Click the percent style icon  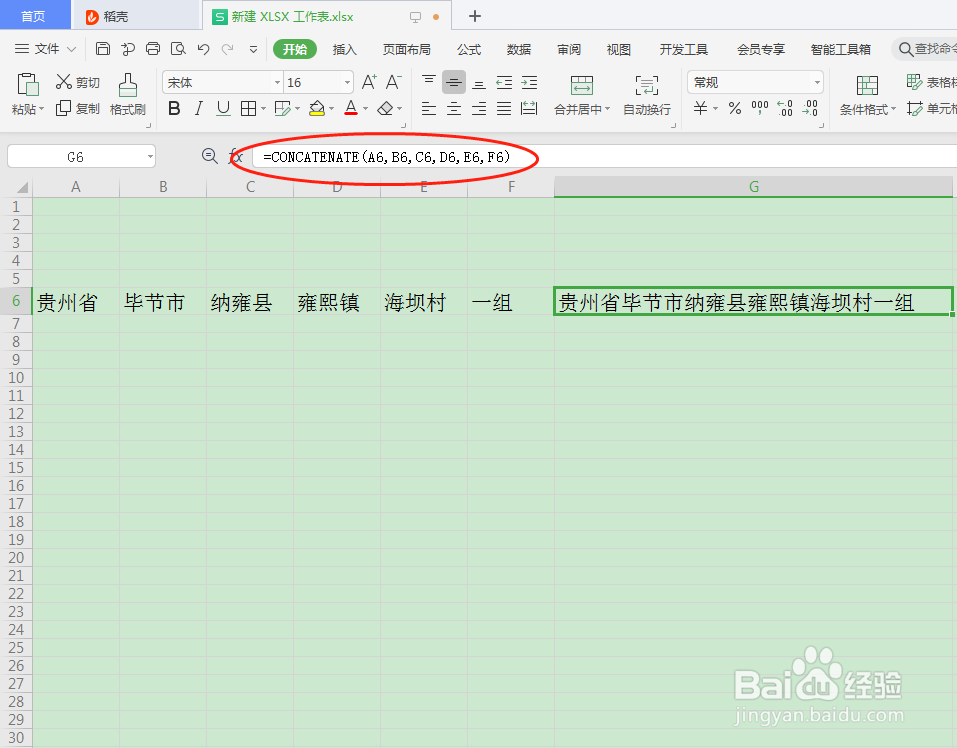click(733, 108)
